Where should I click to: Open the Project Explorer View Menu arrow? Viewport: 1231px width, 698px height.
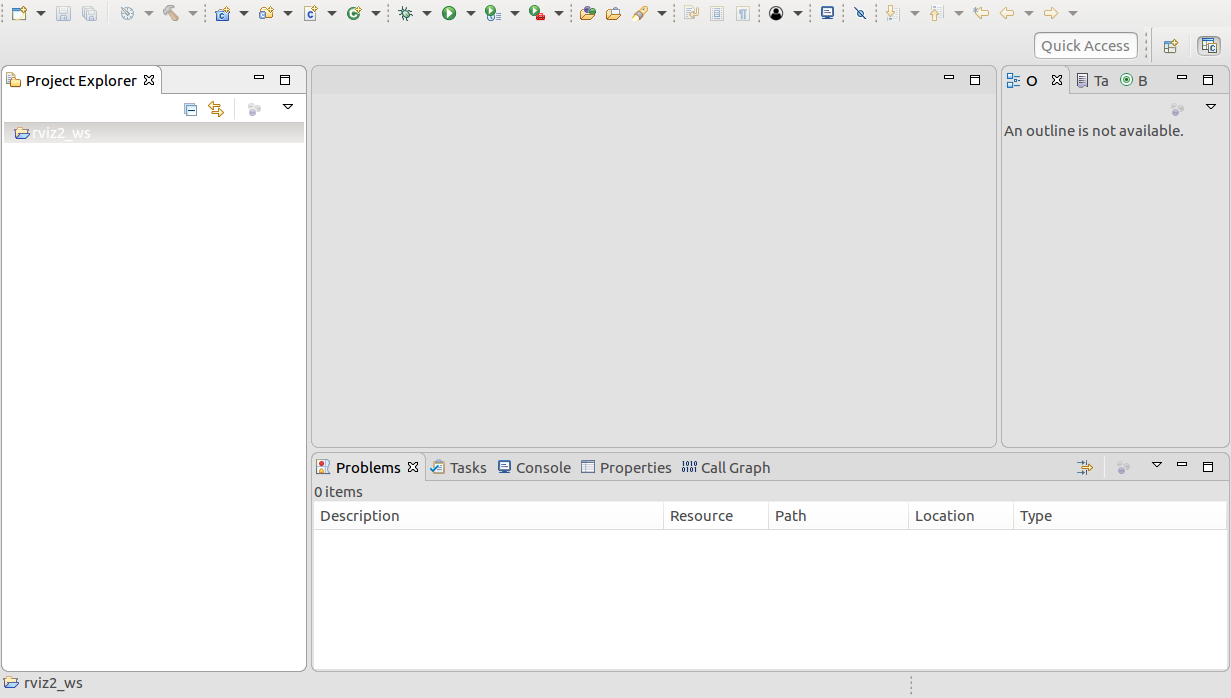[x=288, y=107]
